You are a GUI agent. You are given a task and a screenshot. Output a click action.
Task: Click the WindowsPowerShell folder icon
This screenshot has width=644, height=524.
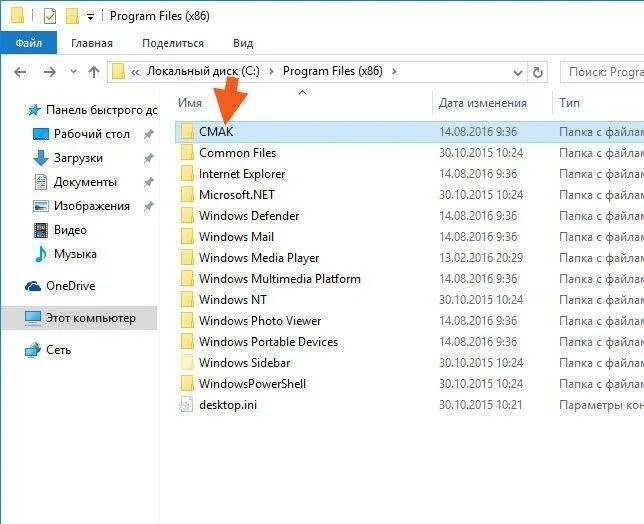click(187, 384)
